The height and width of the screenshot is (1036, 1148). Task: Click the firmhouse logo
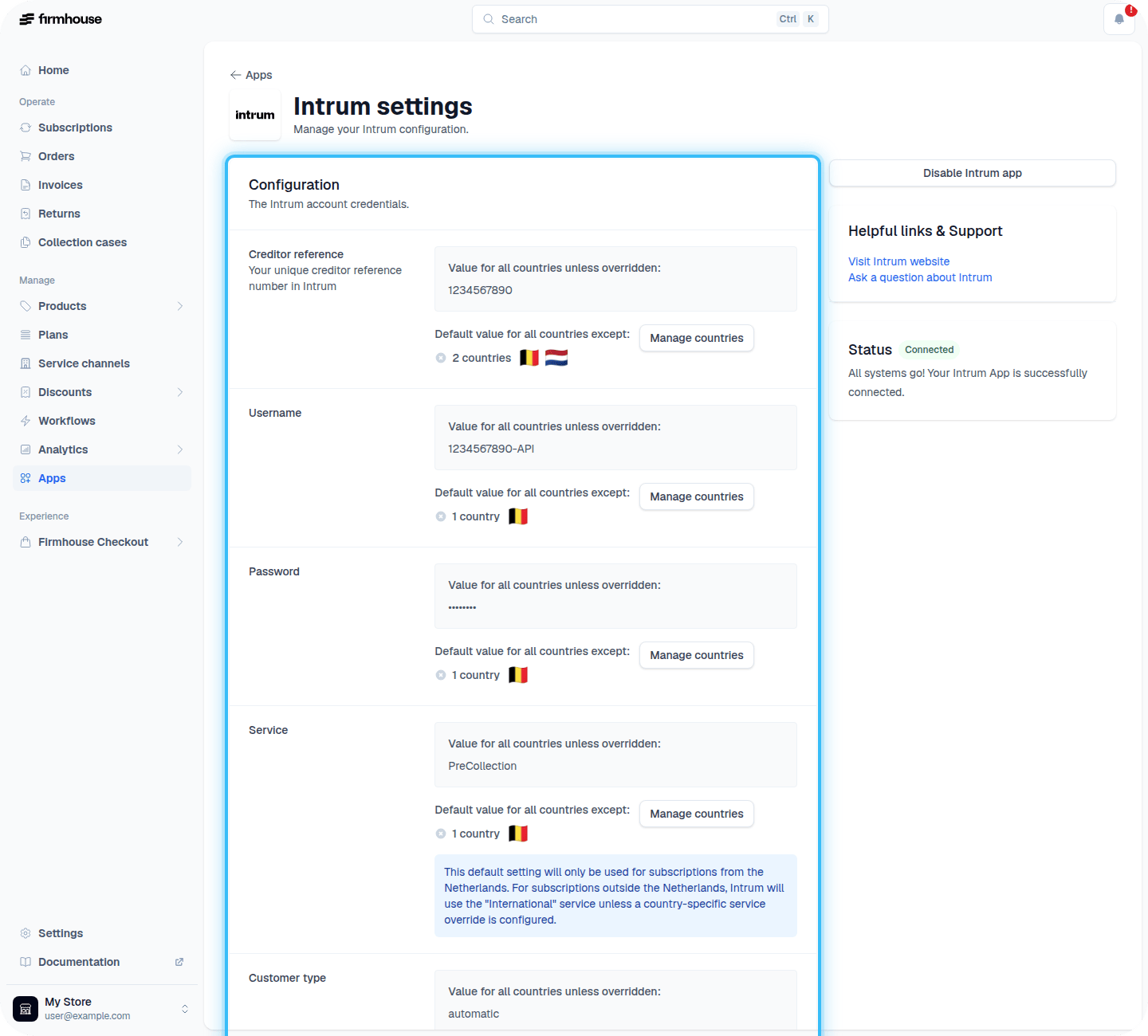(x=61, y=19)
